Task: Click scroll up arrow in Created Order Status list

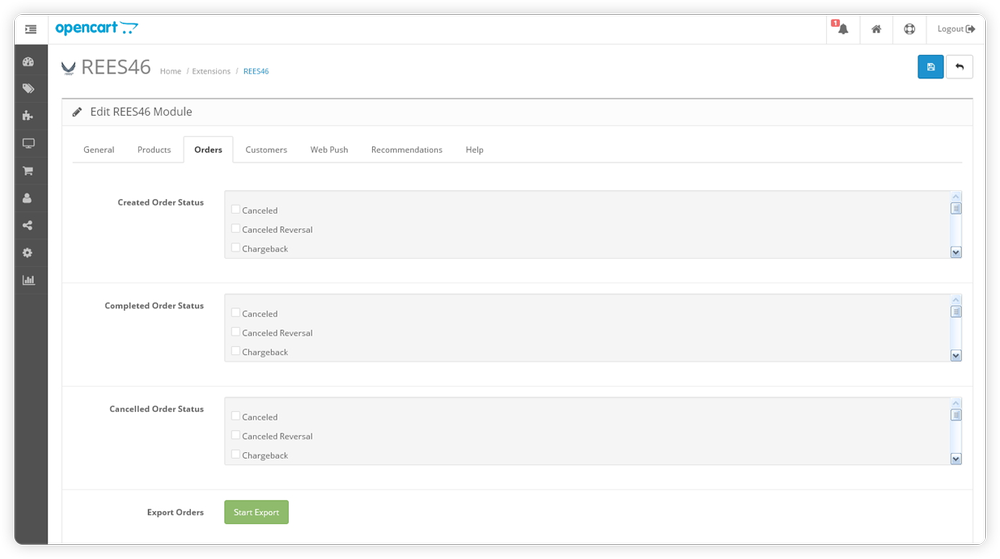Action: [x=955, y=196]
